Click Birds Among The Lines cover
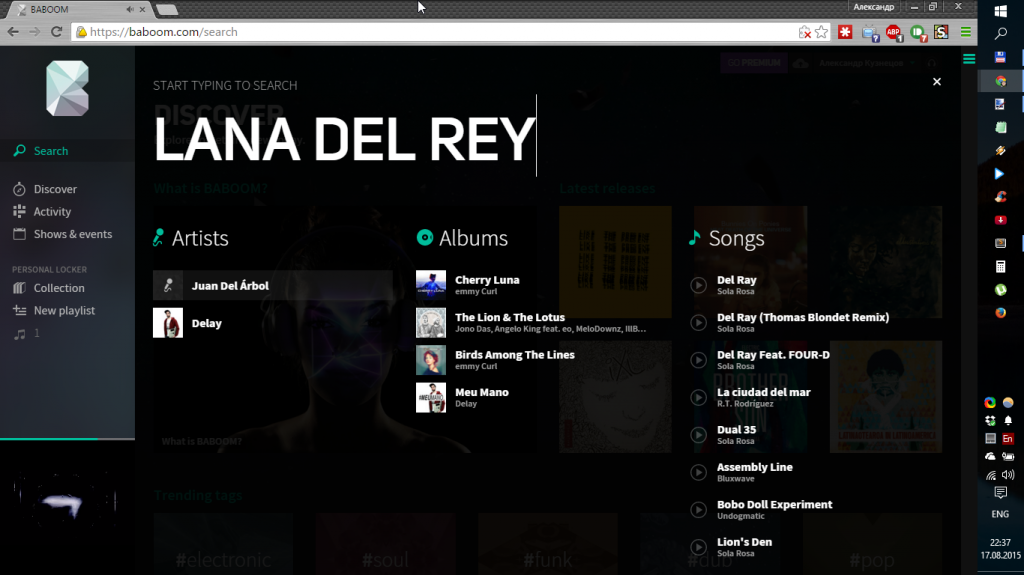 click(431, 360)
